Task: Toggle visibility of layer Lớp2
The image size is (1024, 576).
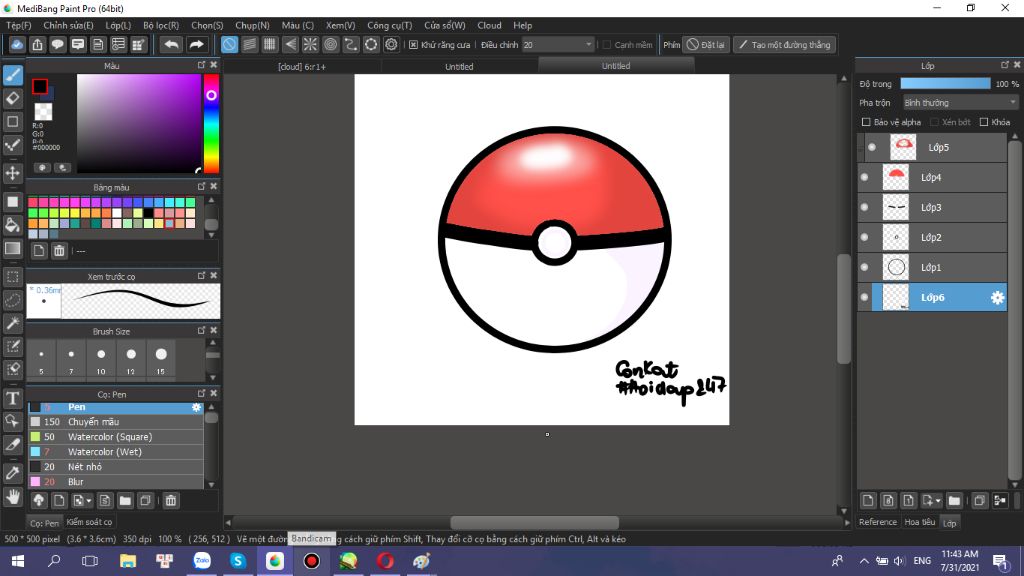Action: tap(865, 238)
